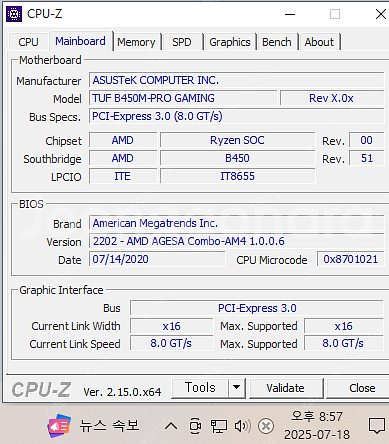The image size is (389, 444).
Task: Click the Chipset AMD vendor value
Action: (x=123, y=140)
